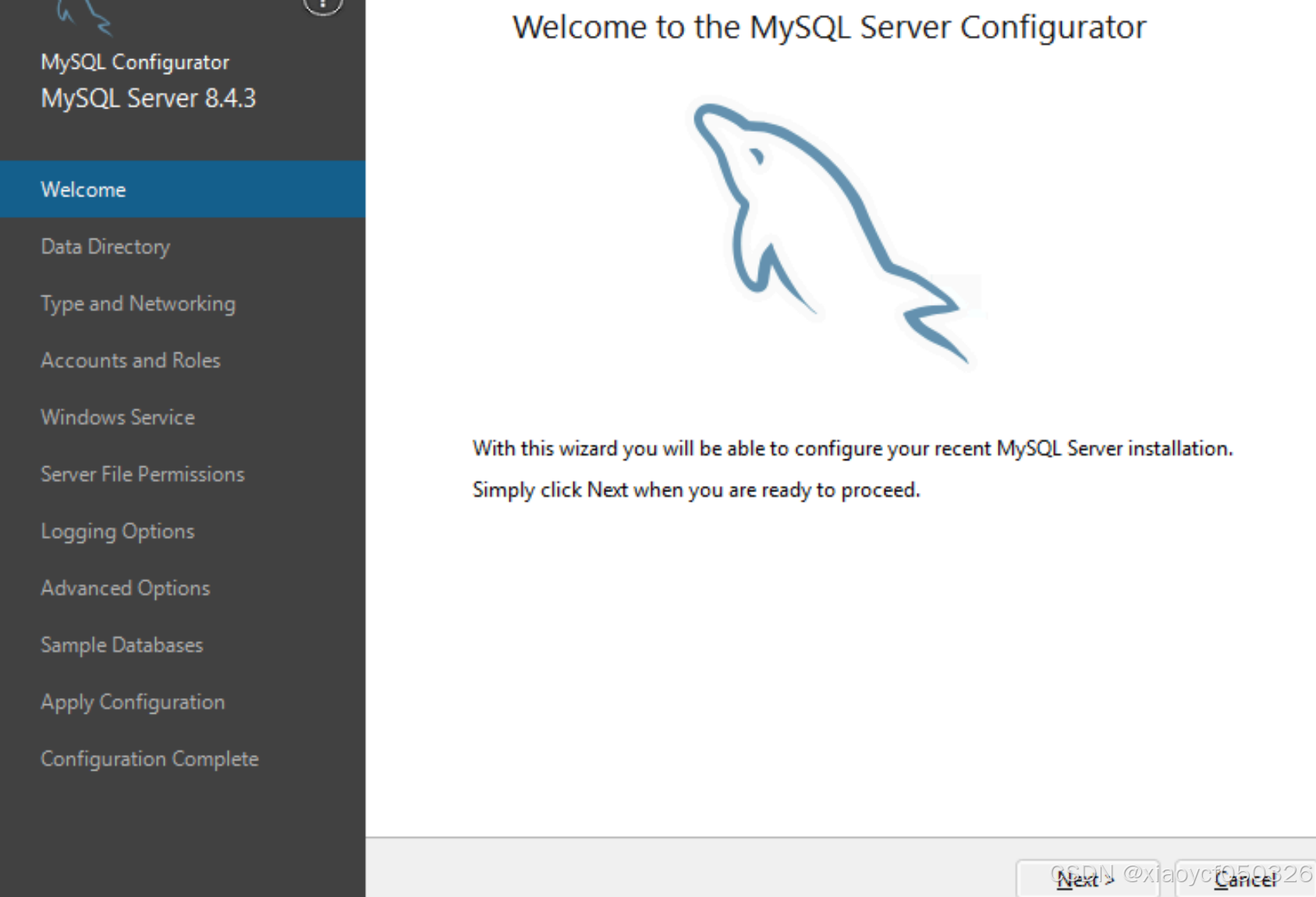Go to Logging Options step
1316x897 pixels.
pyautogui.click(x=183, y=531)
